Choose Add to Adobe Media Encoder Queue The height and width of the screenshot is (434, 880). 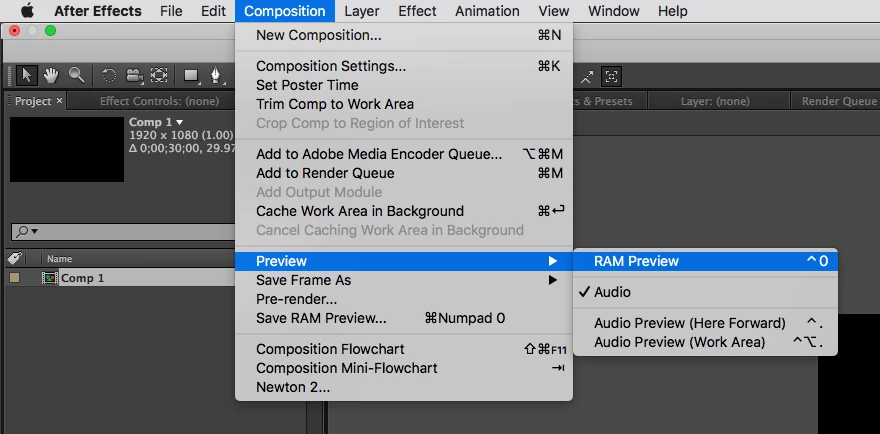[404, 154]
